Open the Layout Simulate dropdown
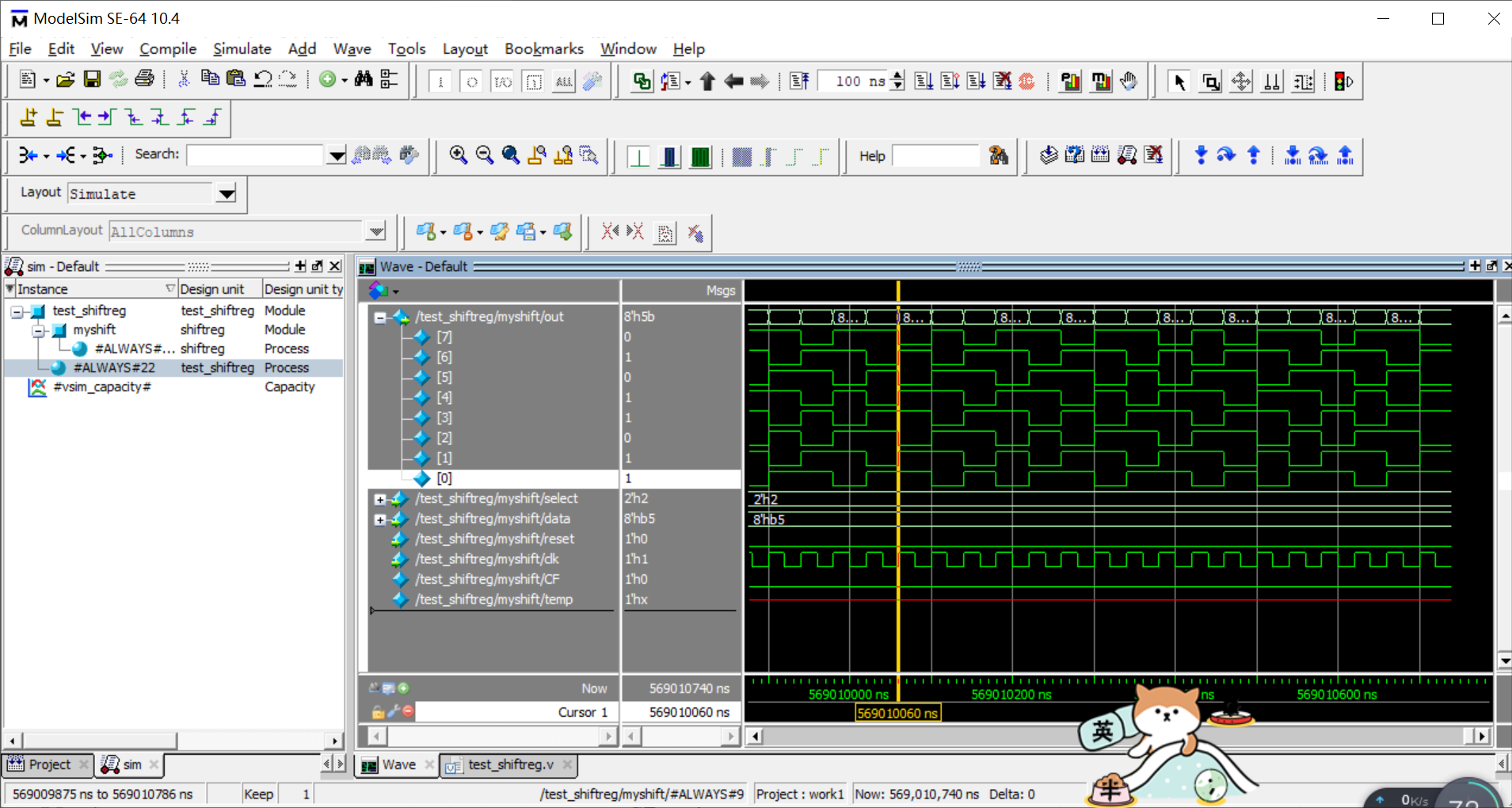1512x808 pixels. tap(227, 194)
